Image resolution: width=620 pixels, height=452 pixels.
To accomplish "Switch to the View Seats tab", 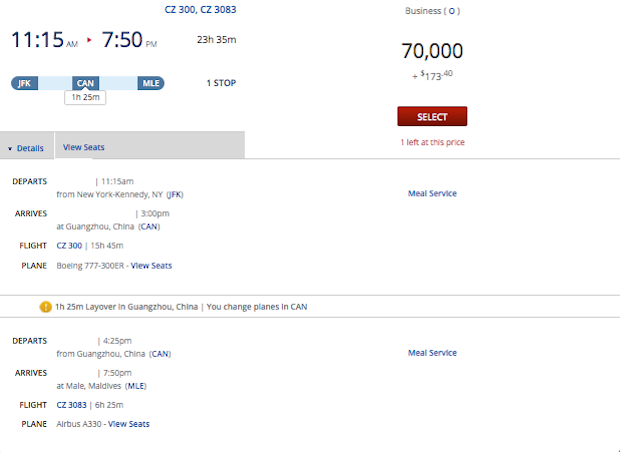I will pos(84,147).
